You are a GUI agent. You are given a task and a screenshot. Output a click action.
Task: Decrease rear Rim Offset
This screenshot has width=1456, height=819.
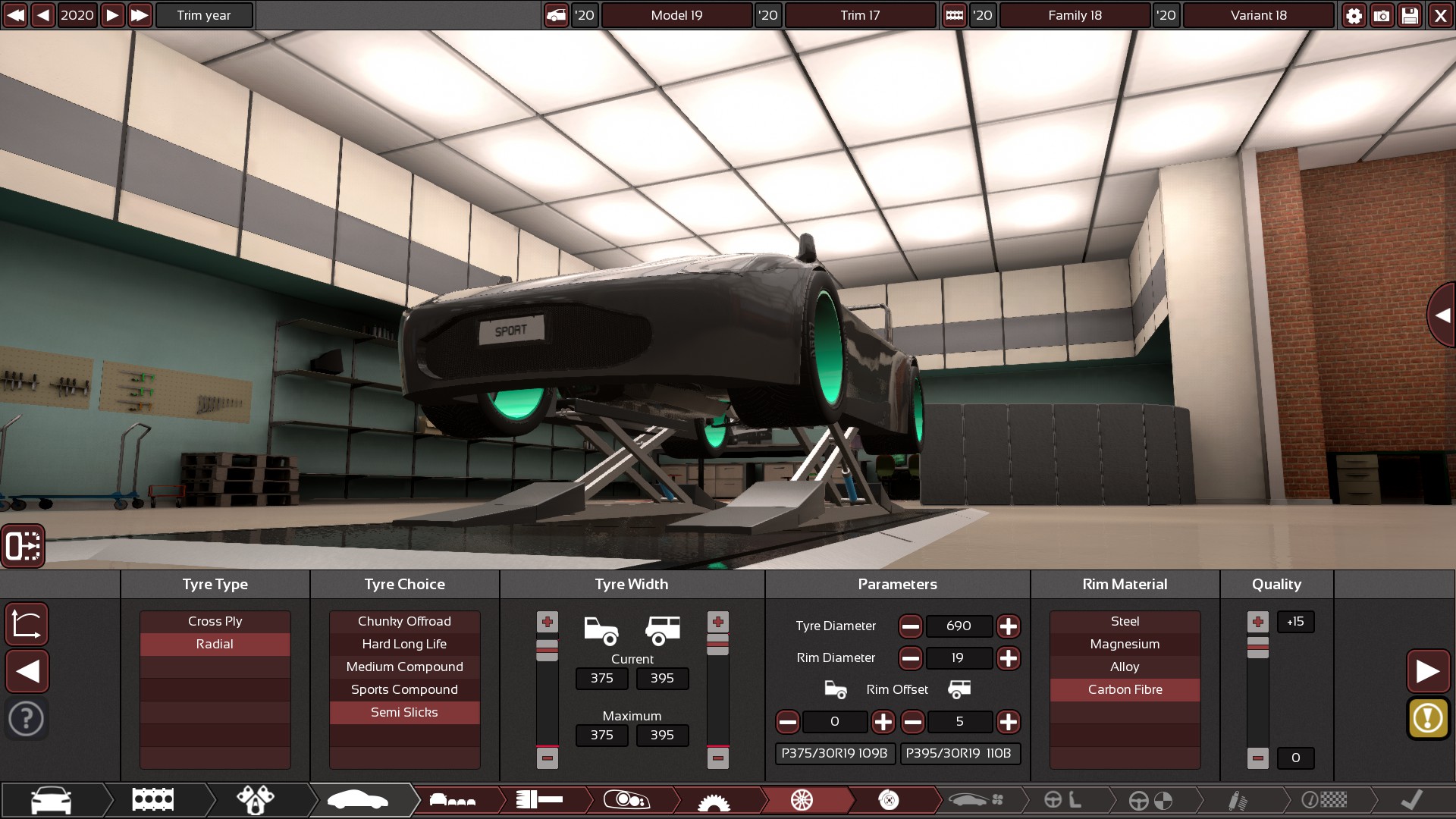coord(912,722)
